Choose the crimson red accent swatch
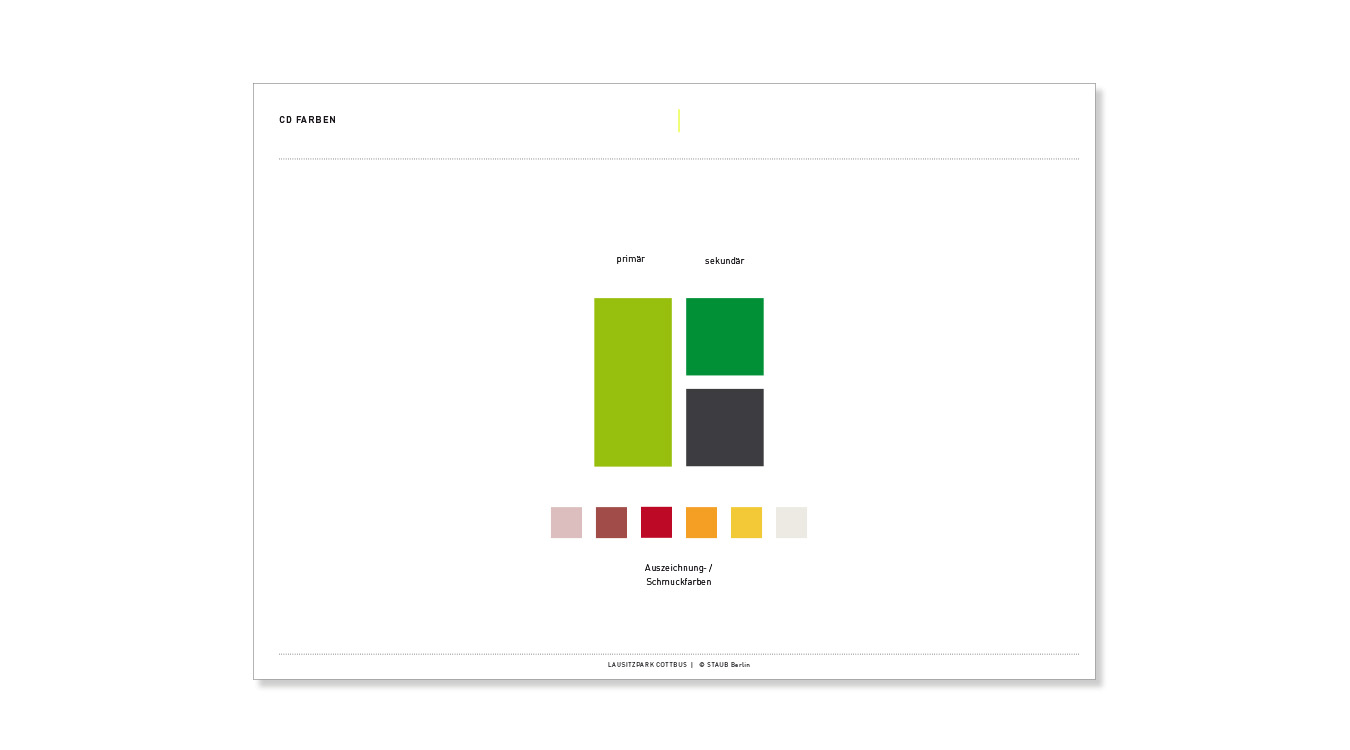 pyautogui.click(x=656, y=522)
